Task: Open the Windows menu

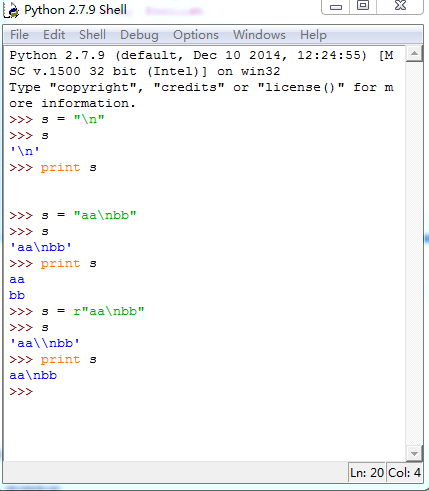Action: [x=259, y=35]
